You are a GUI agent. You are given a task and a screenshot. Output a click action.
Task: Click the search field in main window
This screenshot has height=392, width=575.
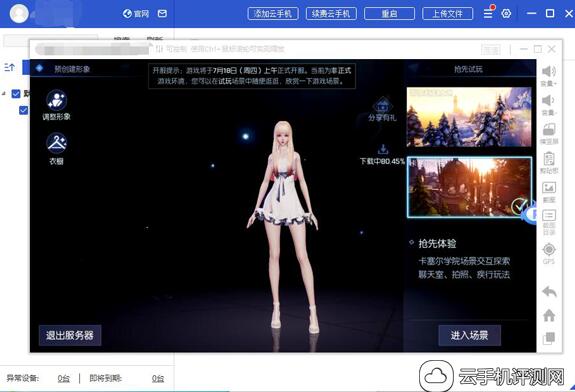pyautogui.click(x=51, y=40)
